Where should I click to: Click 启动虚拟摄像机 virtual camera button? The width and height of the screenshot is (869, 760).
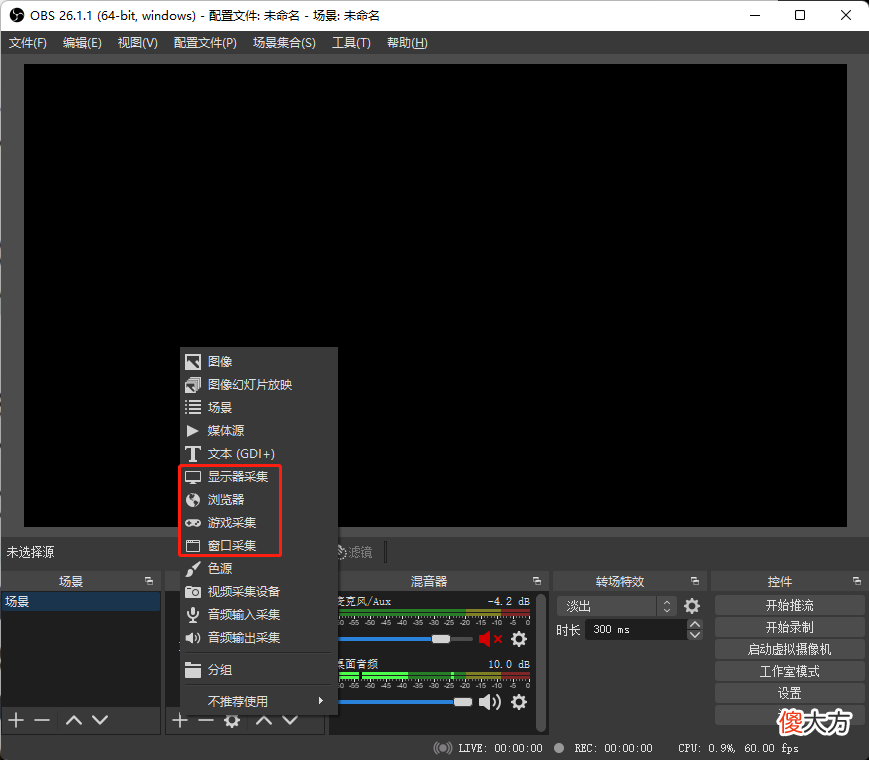(789, 649)
